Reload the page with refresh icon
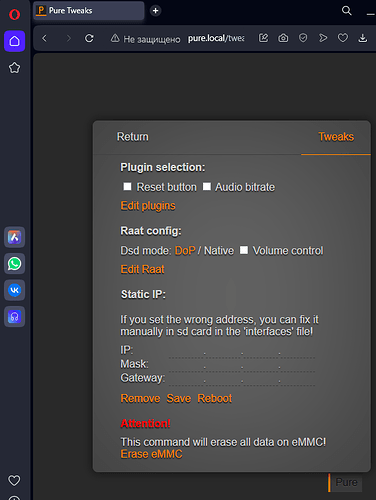The height and width of the screenshot is (500, 376). coord(89,38)
